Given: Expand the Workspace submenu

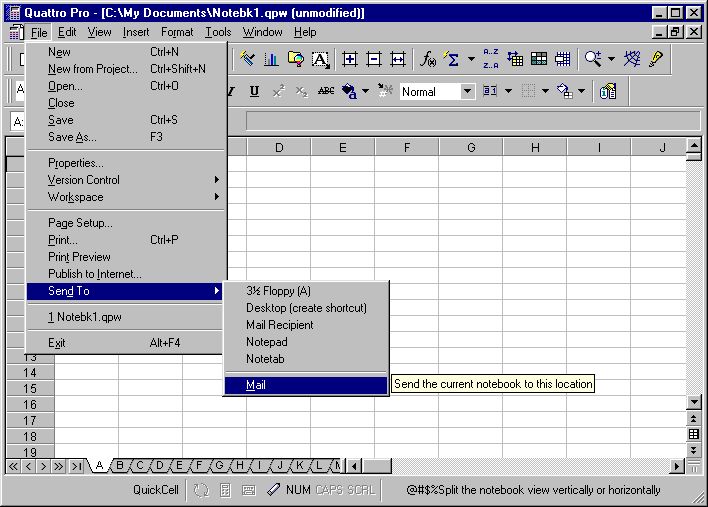Looking at the screenshot, I should [x=126, y=197].
